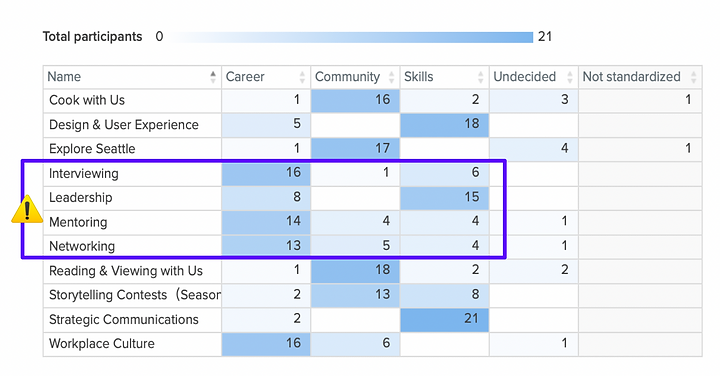This screenshot has height=376, width=720.
Task: Click the Explore Seattle row name
Action: click(x=92, y=149)
